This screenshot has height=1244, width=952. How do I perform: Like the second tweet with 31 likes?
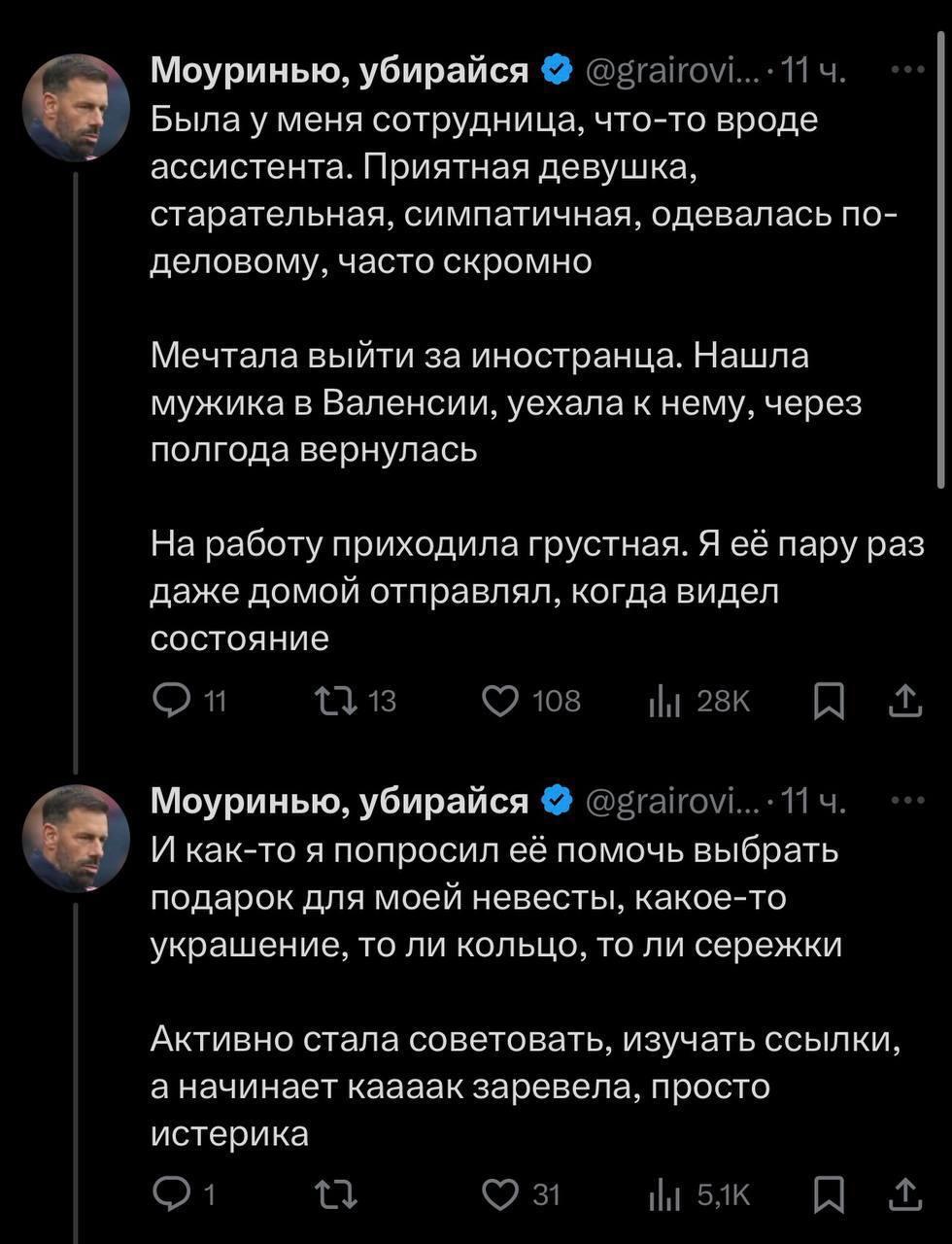click(501, 1193)
